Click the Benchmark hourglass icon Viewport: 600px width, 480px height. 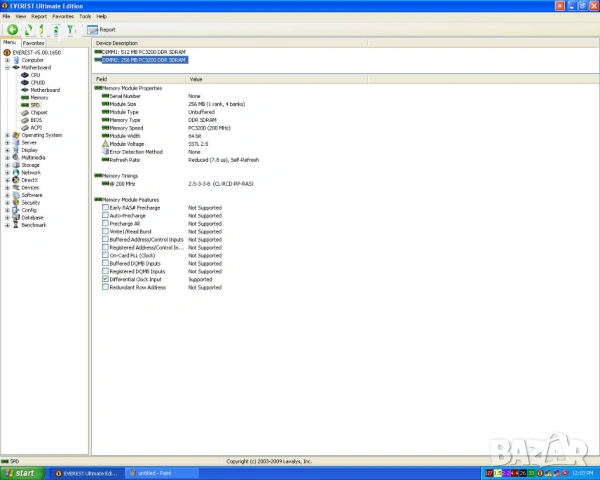tap(16, 225)
